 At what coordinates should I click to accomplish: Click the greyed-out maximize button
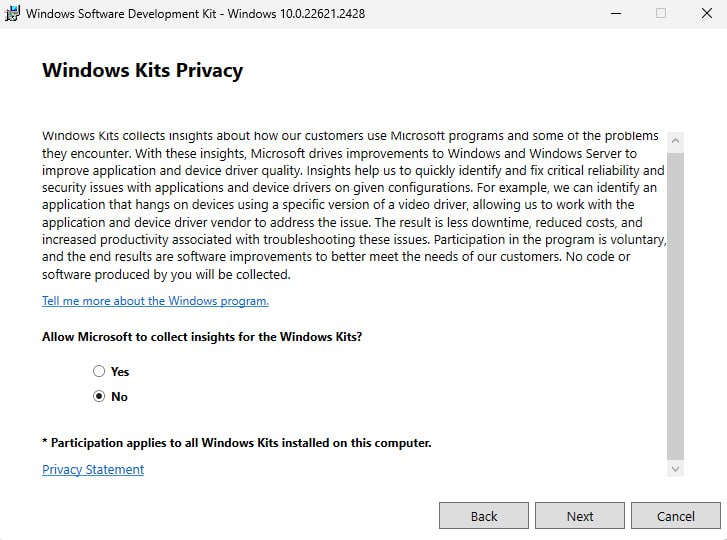(x=661, y=14)
